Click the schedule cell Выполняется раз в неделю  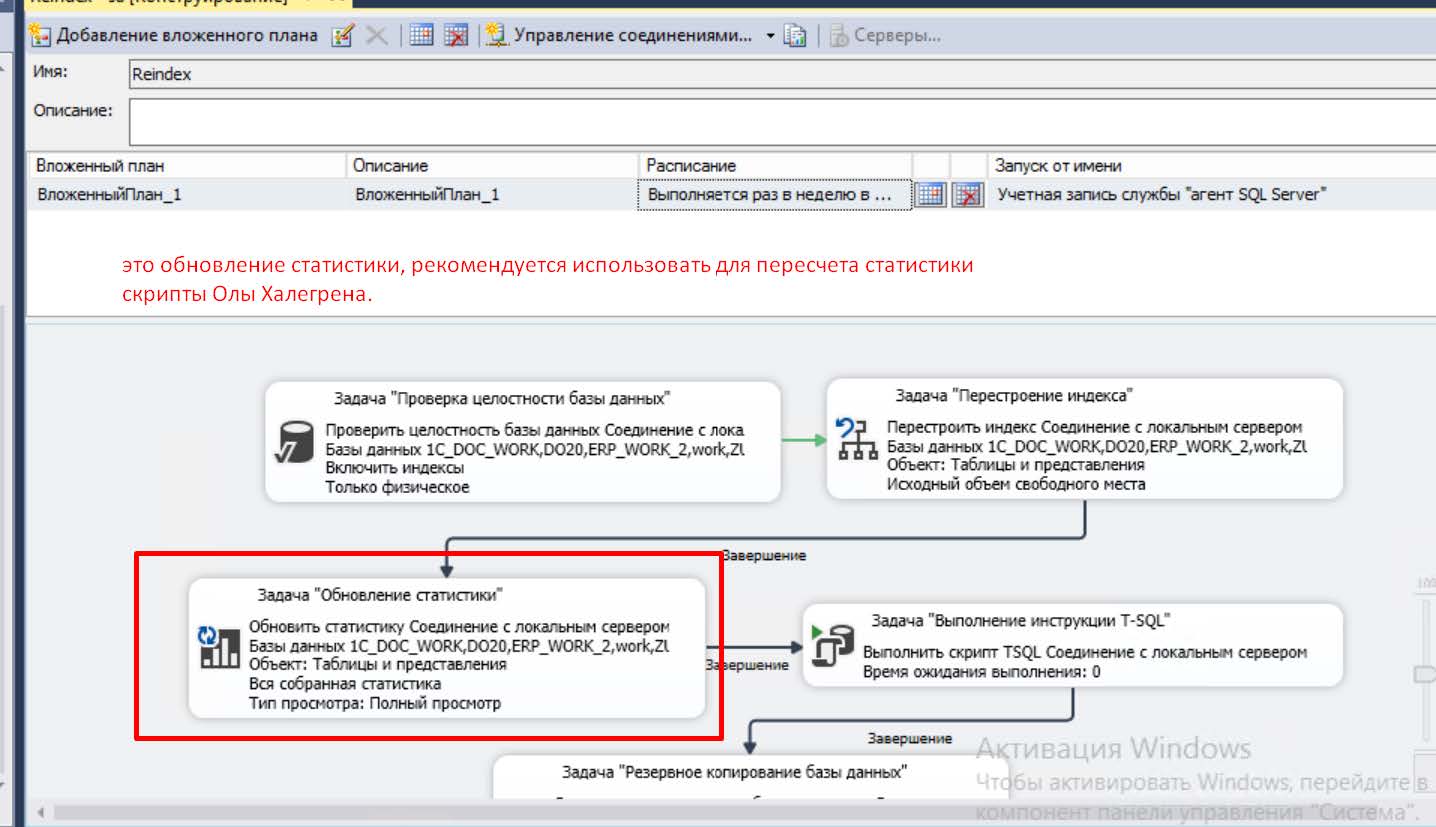click(x=774, y=195)
